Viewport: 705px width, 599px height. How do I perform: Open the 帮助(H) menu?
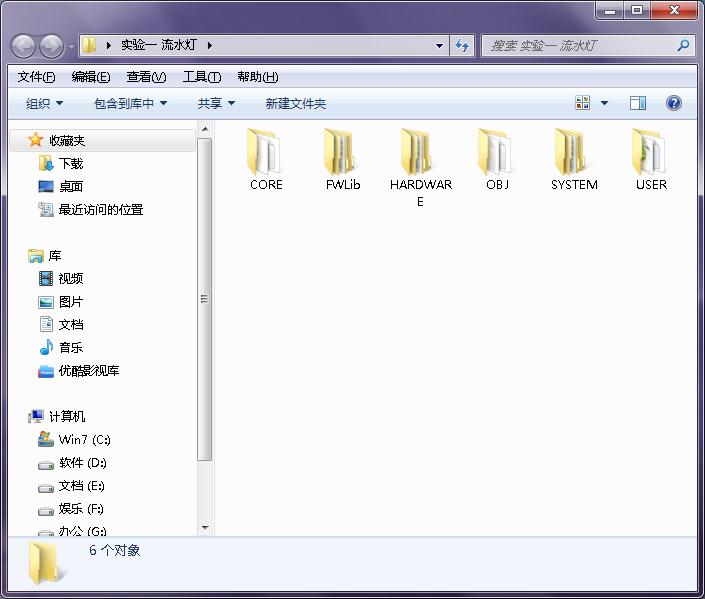(258, 77)
